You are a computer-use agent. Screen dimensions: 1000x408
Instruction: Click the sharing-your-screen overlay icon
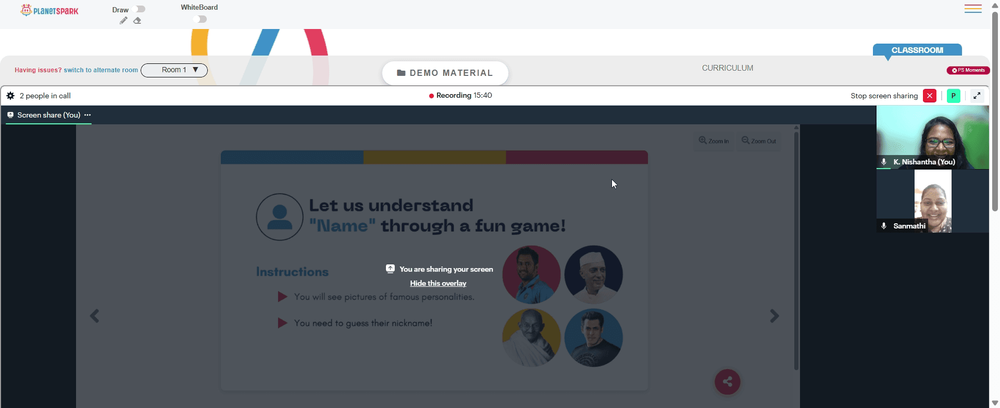coord(390,269)
